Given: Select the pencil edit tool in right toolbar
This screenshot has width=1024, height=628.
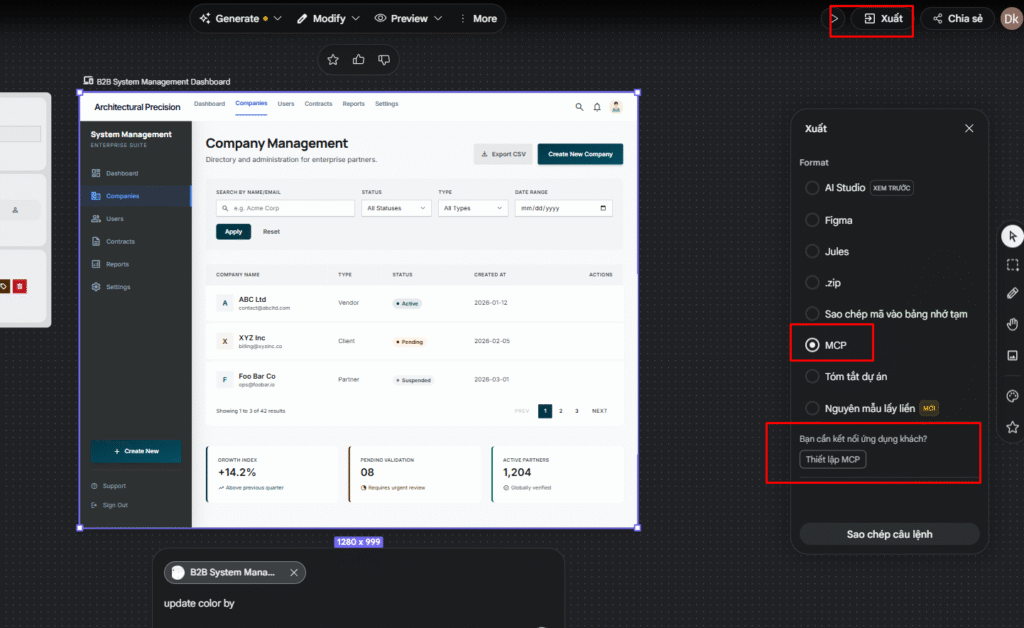Looking at the screenshot, I should coord(1012,294).
